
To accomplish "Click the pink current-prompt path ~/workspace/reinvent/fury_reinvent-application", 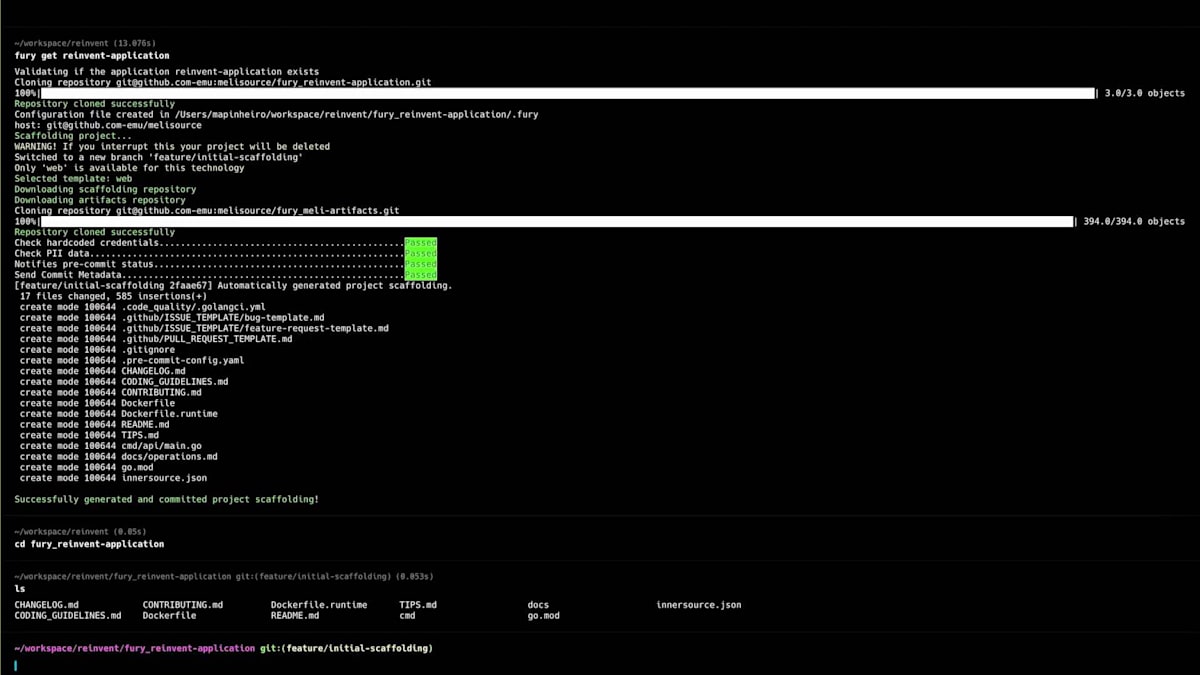I will (x=134, y=649).
